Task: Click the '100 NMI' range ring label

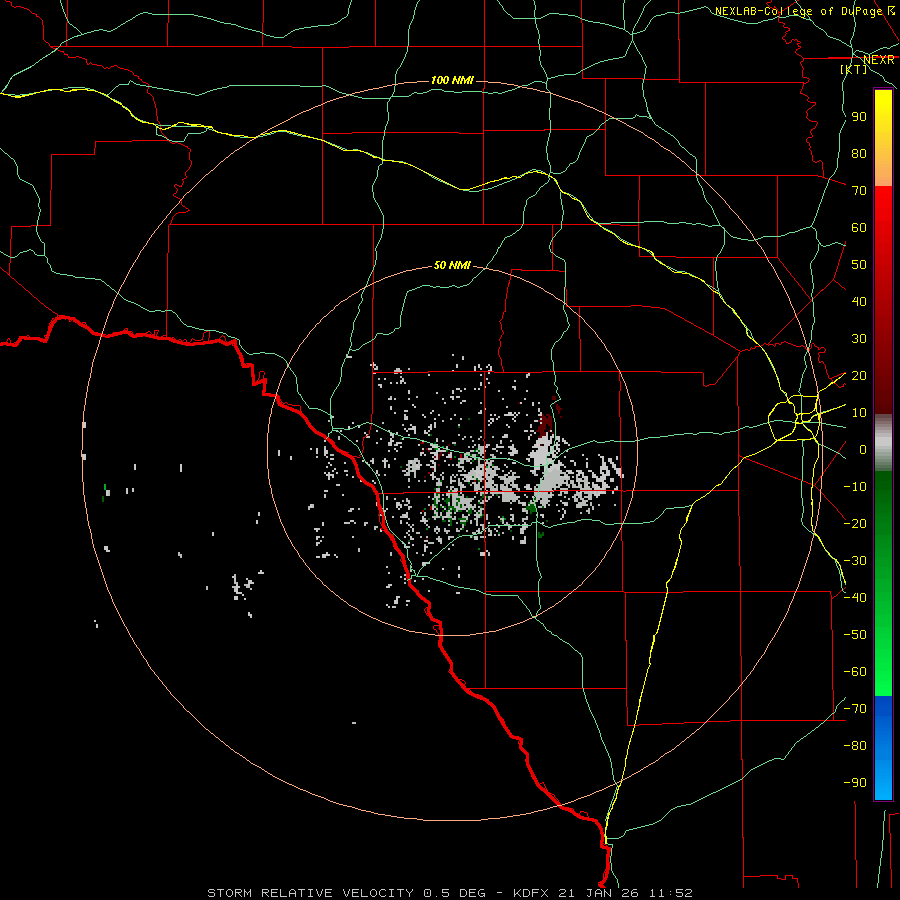Action: tap(452, 80)
